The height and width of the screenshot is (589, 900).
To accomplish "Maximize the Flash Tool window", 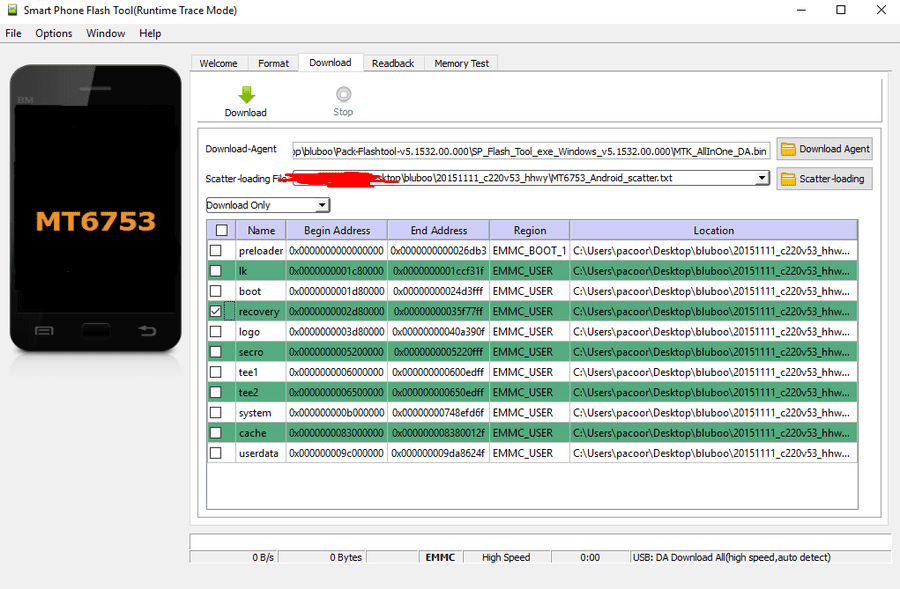I will pos(841,10).
